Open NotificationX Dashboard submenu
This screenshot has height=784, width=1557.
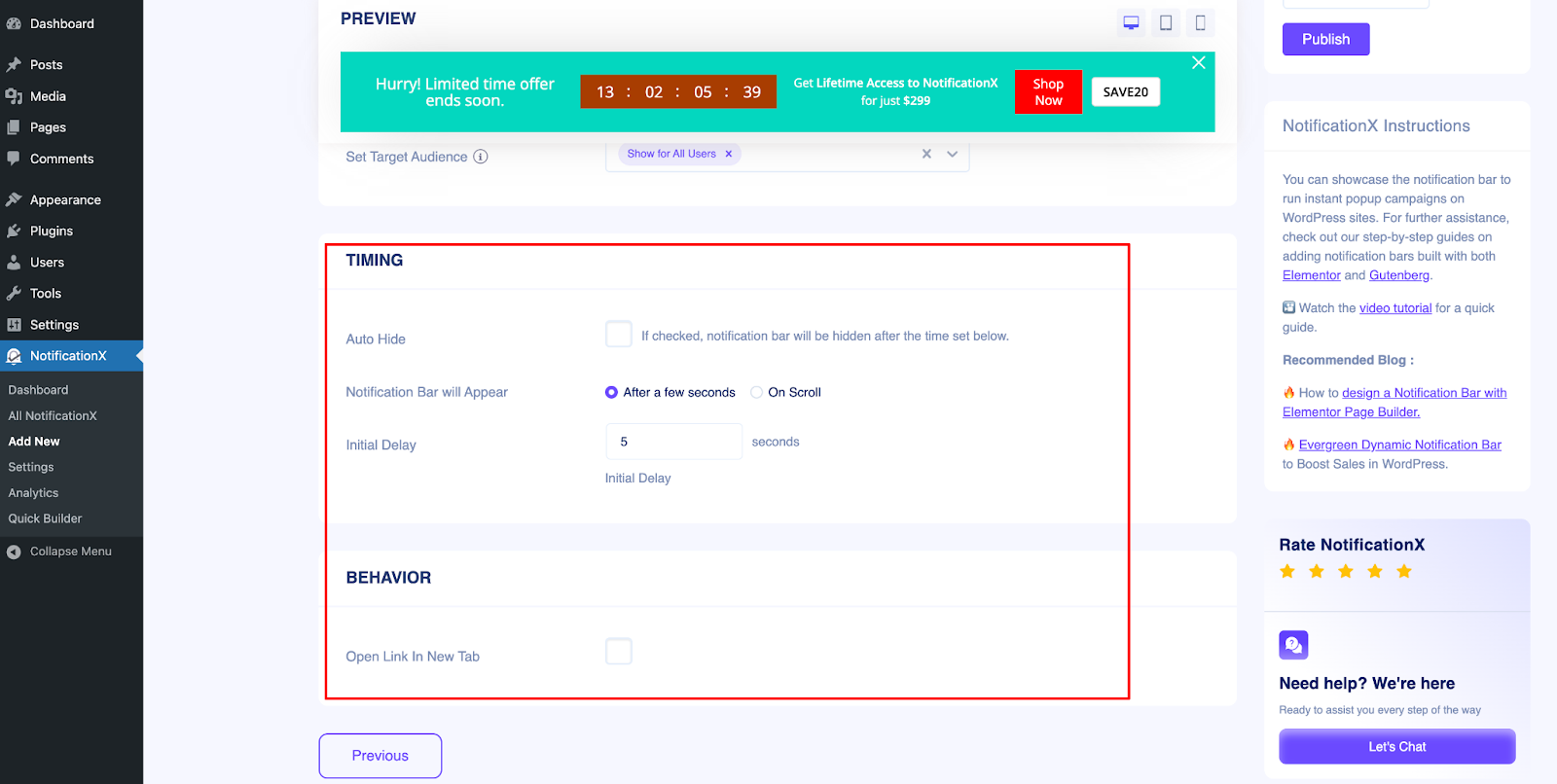point(38,390)
